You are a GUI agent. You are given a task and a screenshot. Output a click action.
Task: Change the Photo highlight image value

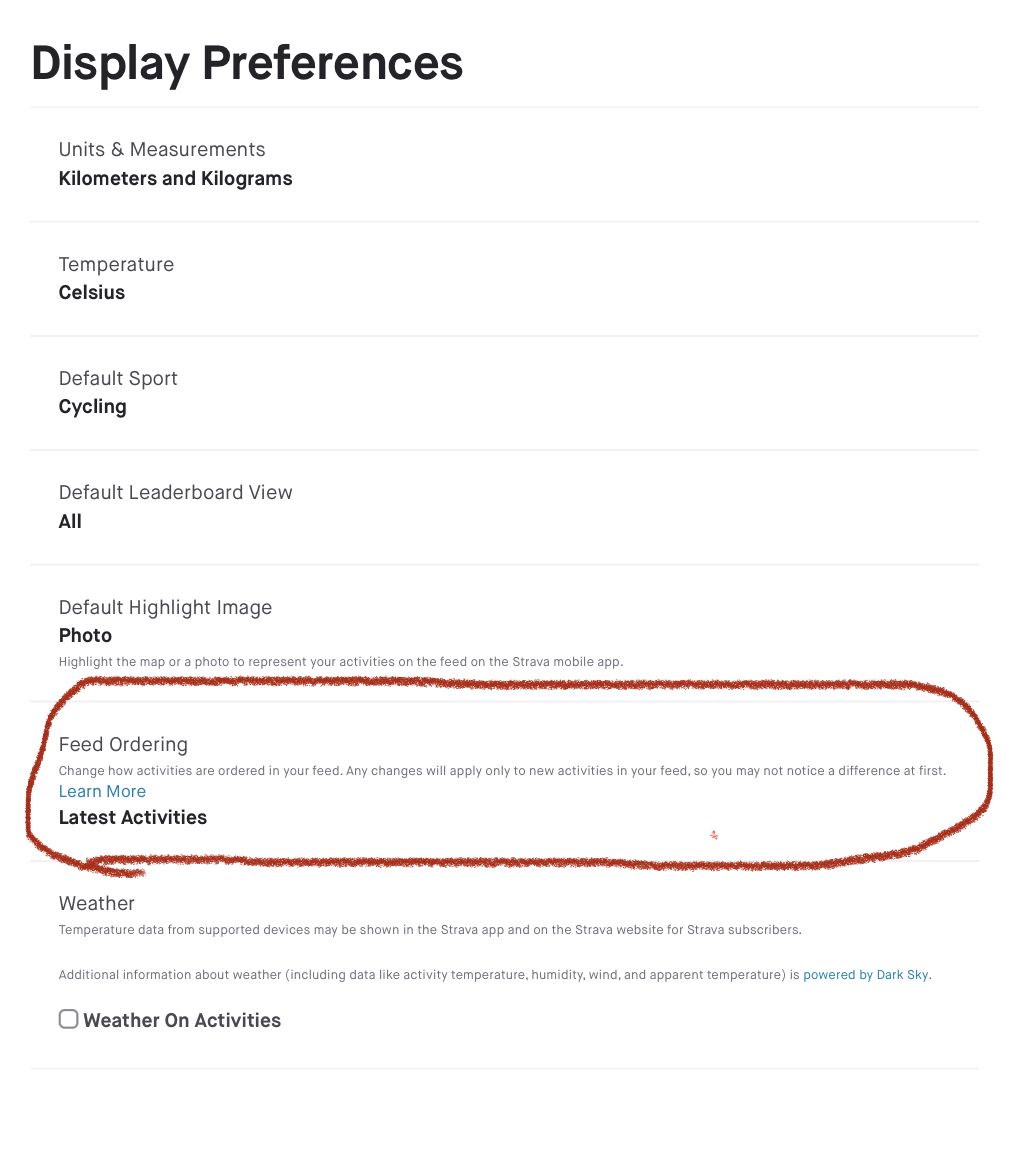(85, 635)
